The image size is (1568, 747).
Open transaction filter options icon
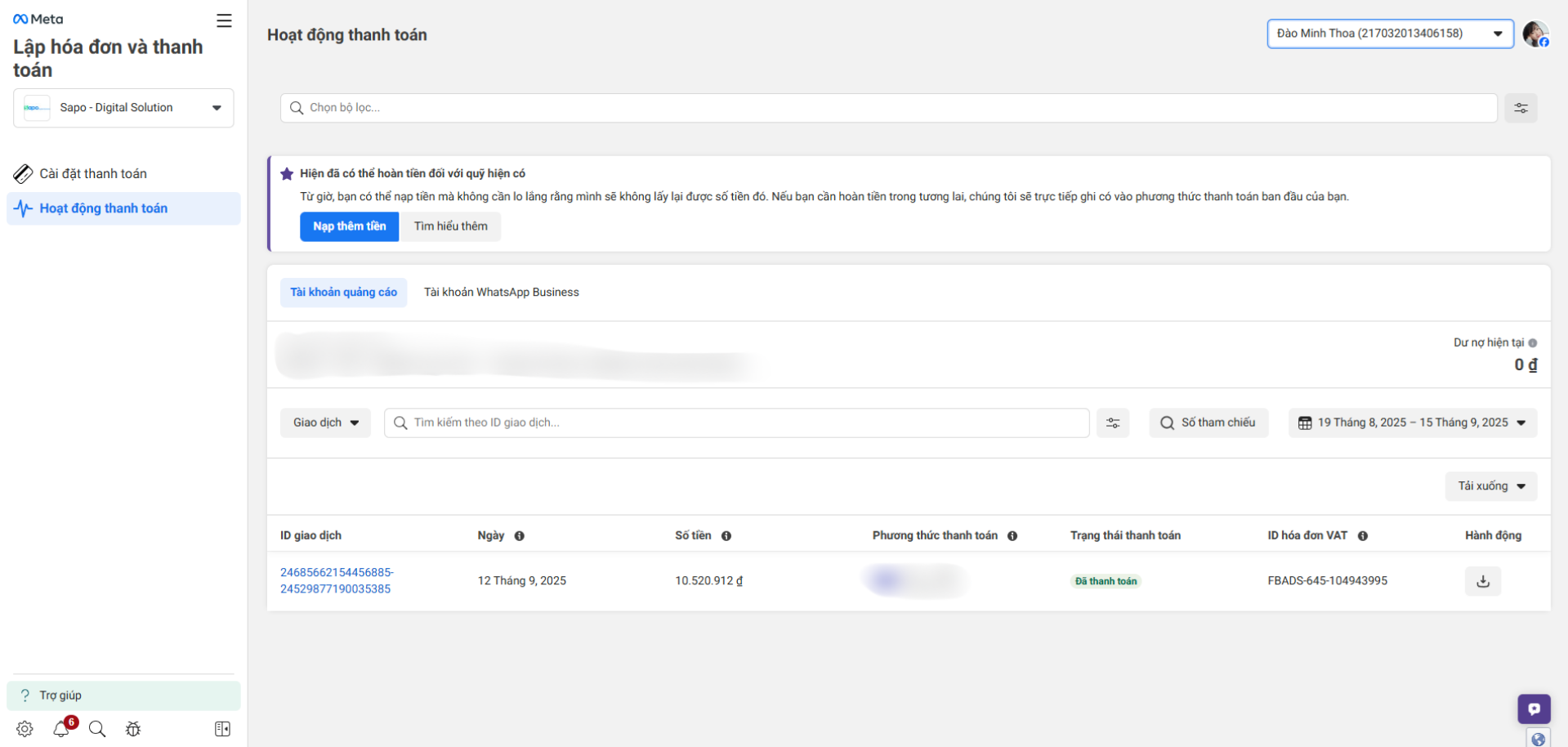click(x=1113, y=423)
